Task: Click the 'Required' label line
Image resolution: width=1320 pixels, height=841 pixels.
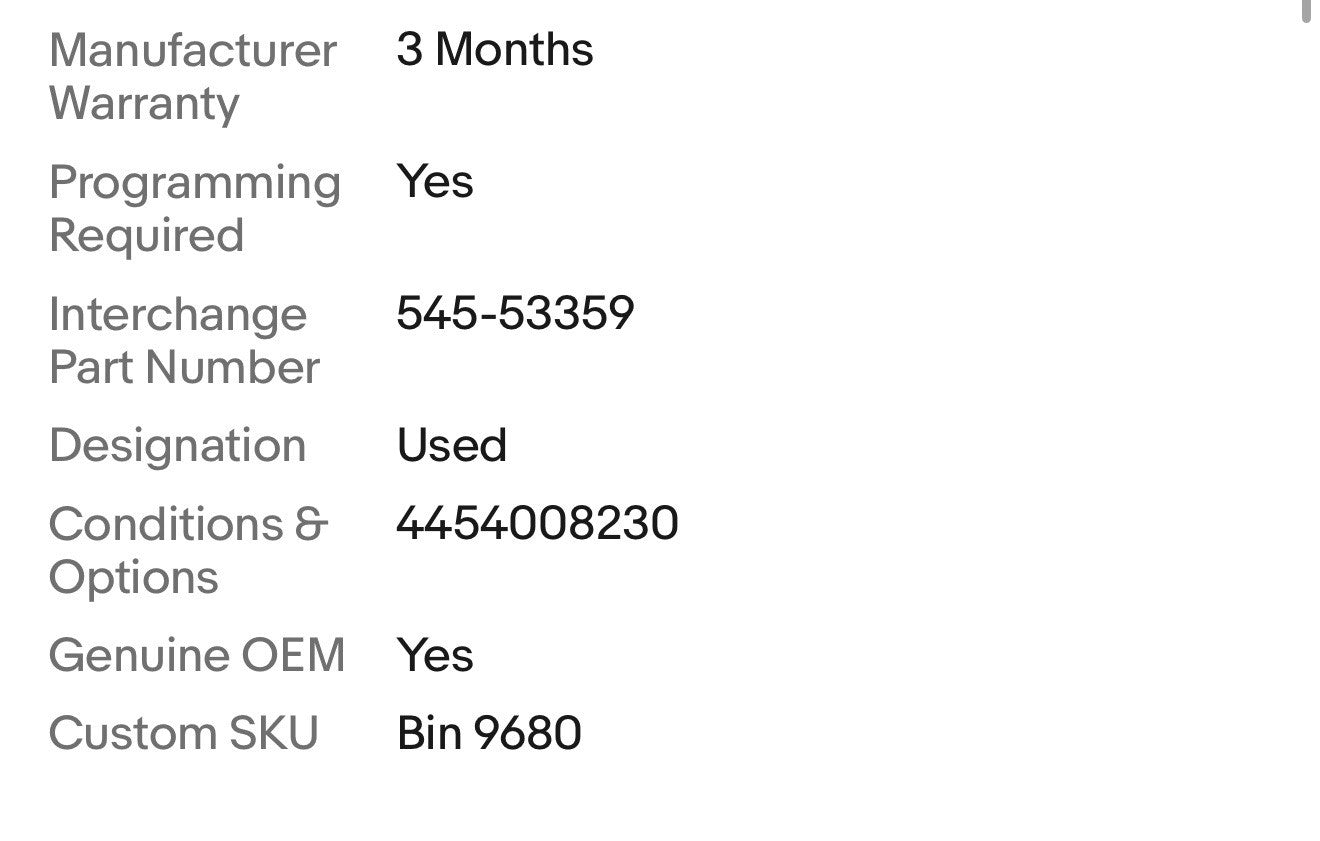Action: 146,236
